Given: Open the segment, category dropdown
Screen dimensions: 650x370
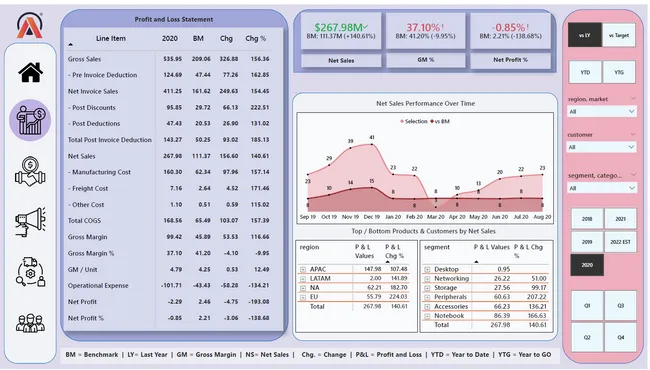Looking at the screenshot, I should [601, 188].
